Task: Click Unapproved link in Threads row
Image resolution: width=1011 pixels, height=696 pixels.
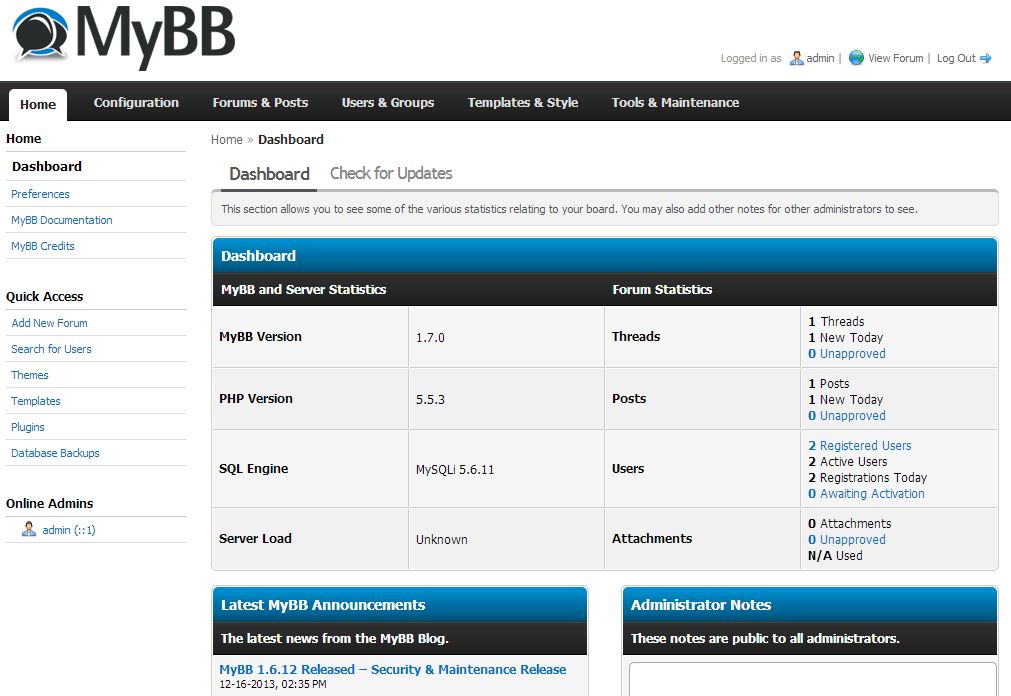Action: click(847, 353)
